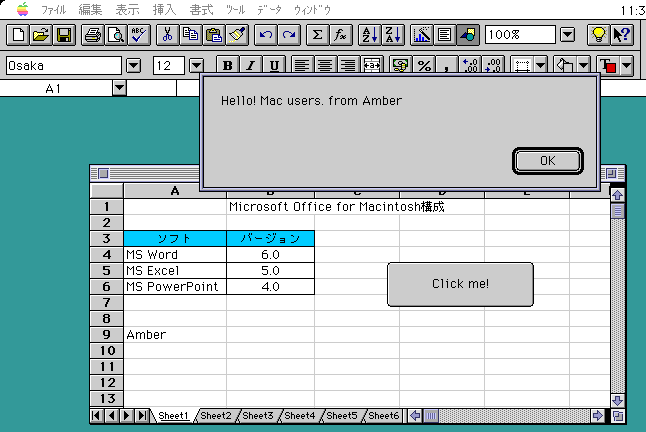Click the AutoSum sigma icon
646x432 pixels.
tap(317, 35)
